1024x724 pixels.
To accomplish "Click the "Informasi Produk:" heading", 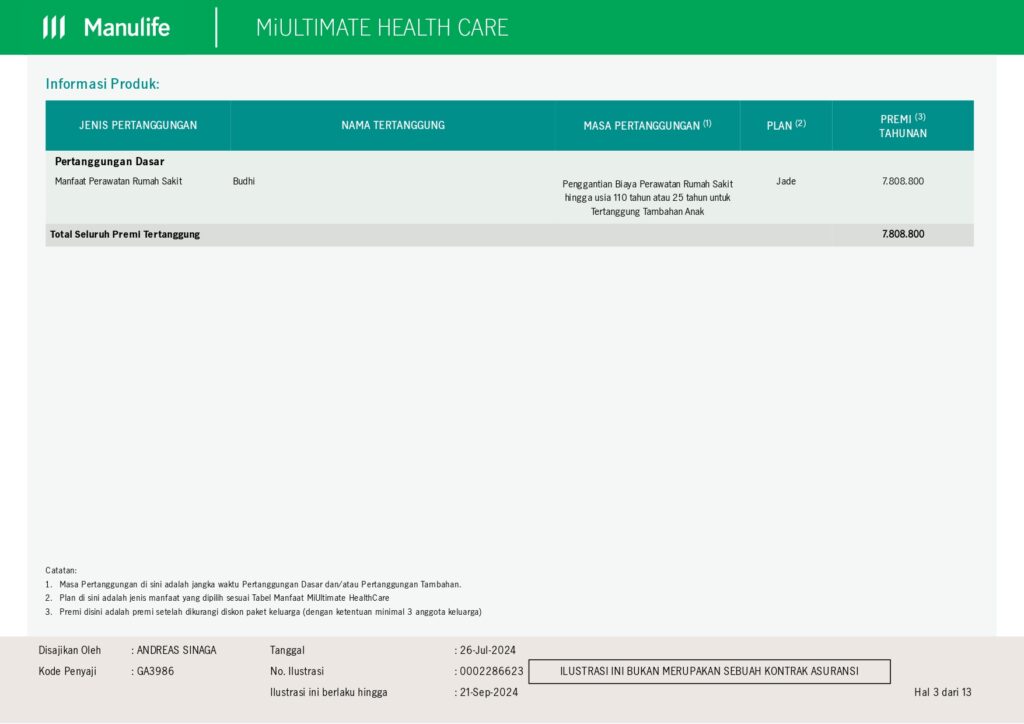I will tap(103, 84).
